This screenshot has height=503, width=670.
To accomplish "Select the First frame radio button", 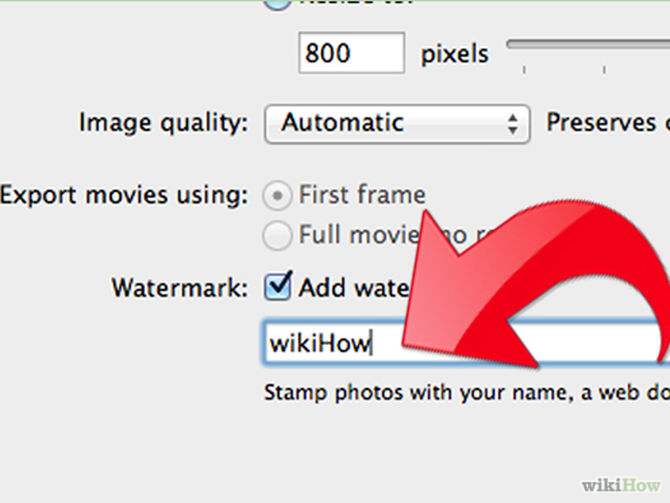I will (277, 195).
